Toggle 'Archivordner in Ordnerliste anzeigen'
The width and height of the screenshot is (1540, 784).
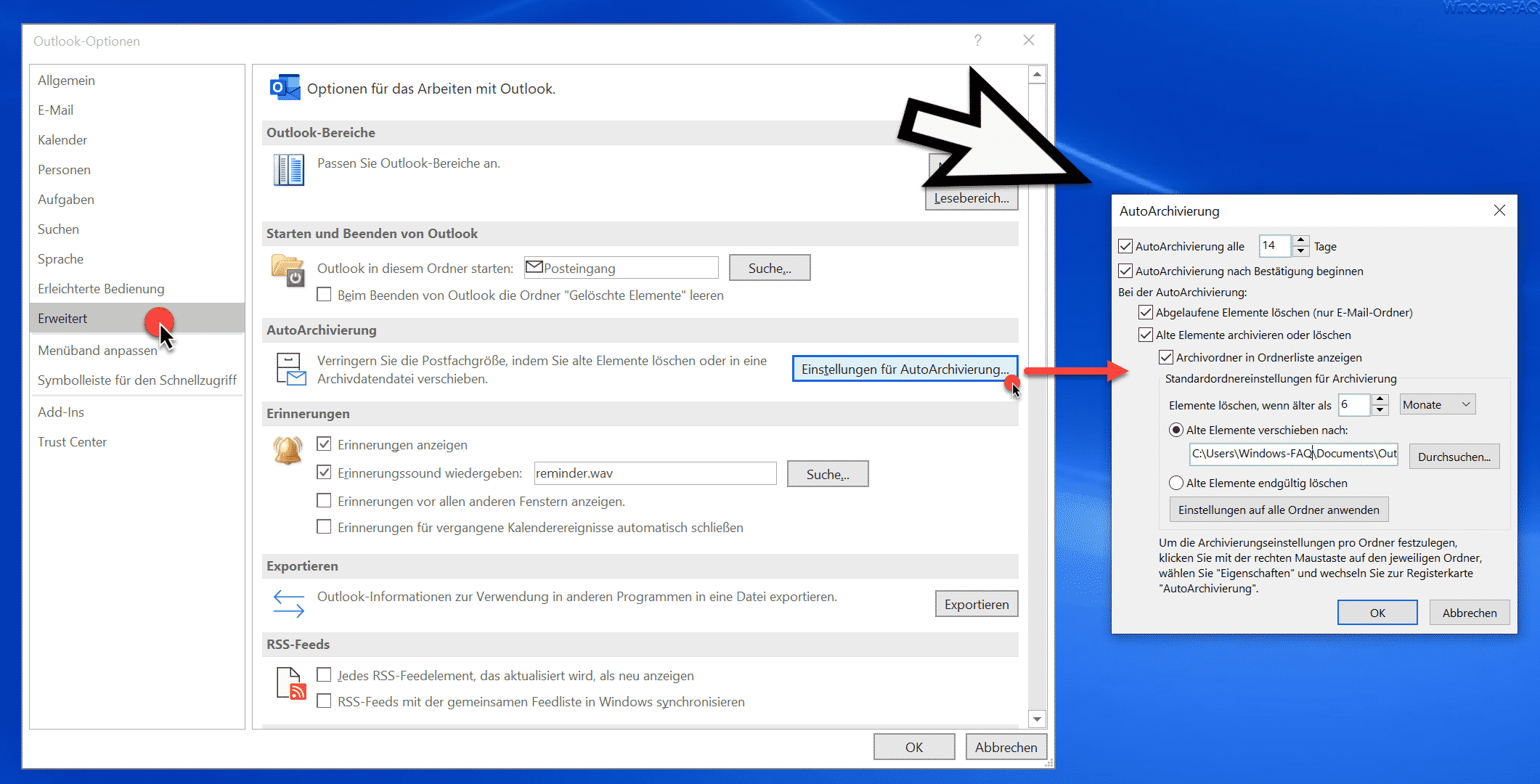1166,357
